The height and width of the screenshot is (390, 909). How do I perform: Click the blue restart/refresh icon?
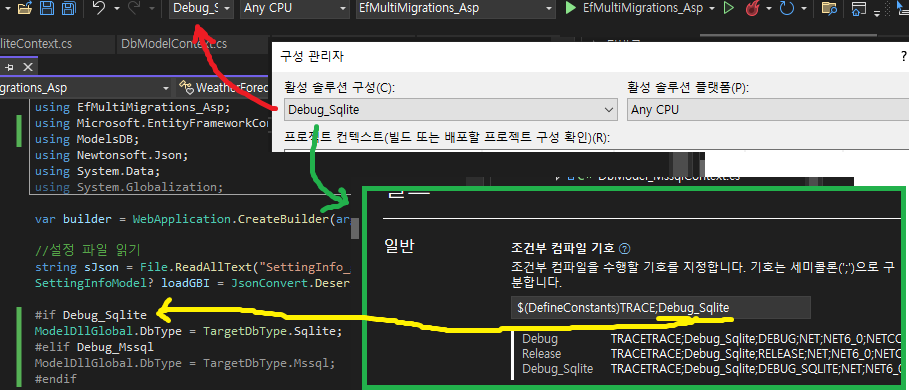(x=787, y=9)
